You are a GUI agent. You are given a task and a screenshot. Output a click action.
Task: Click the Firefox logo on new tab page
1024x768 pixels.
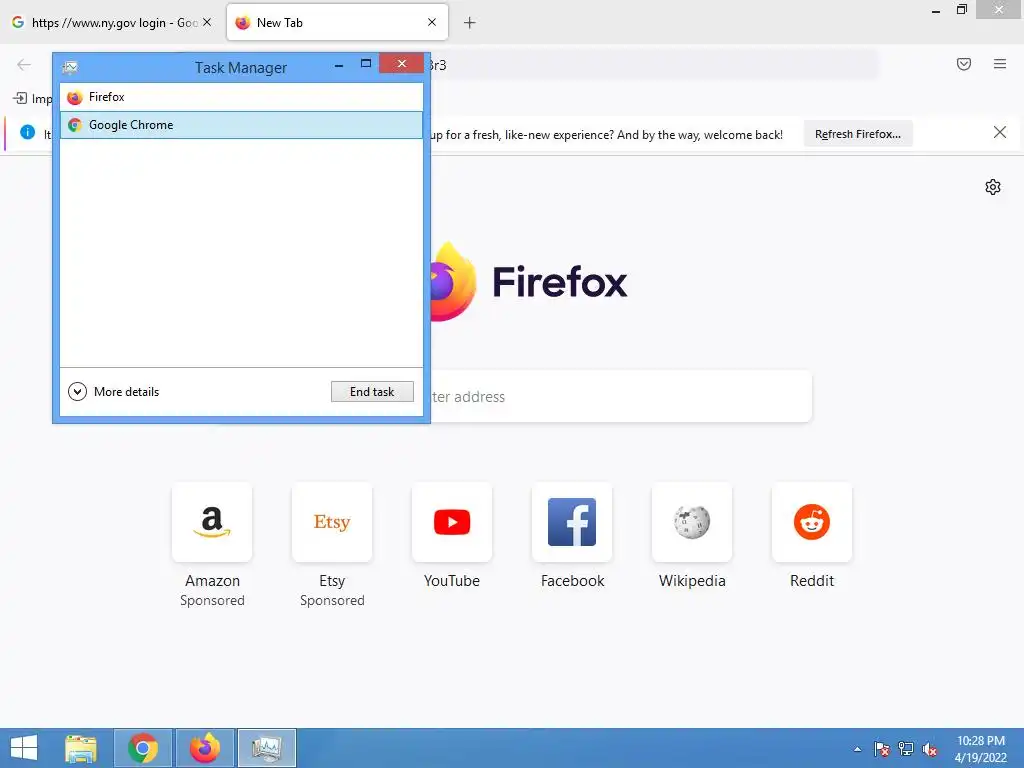click(454, 281)
